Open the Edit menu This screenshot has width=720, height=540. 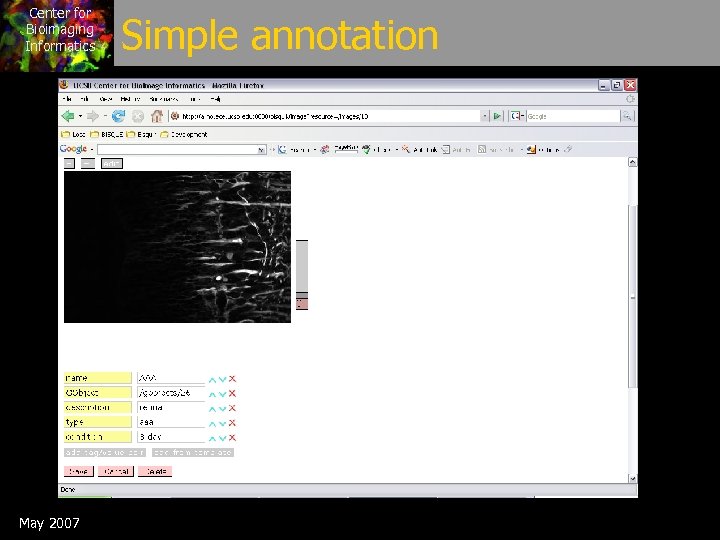[84, 99]
